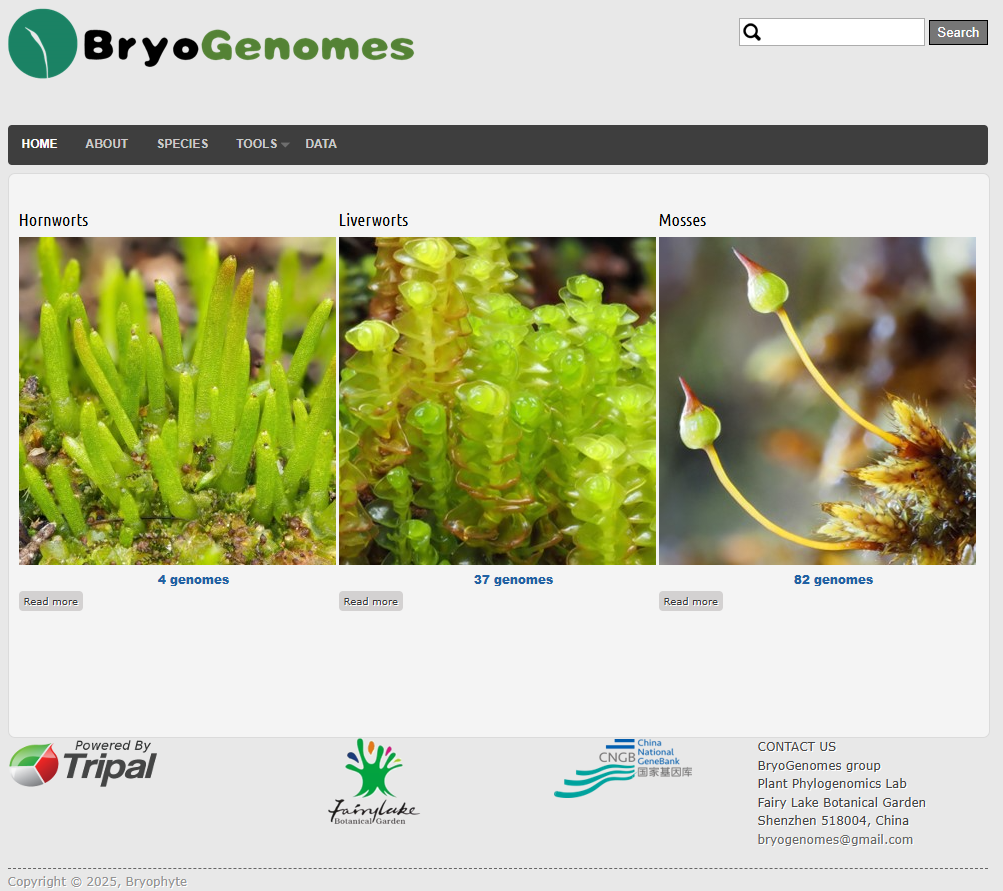This screenshot has height=891, width=1003.
Task: Expand the Tools menu dropdown arrow
Action: (285, 145)
